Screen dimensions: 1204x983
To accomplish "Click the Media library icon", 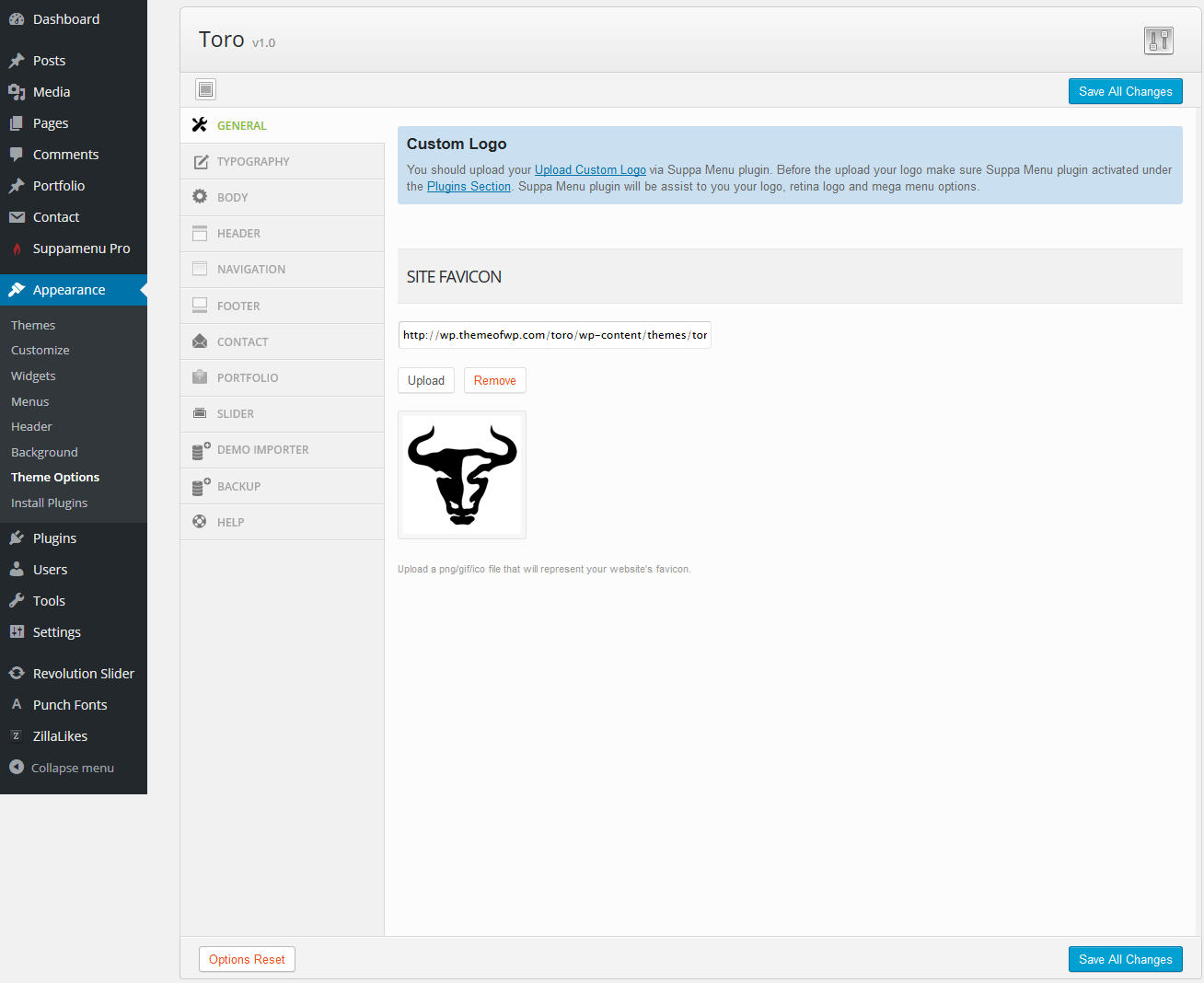I will pyautogui.click(x=17, y=92).
